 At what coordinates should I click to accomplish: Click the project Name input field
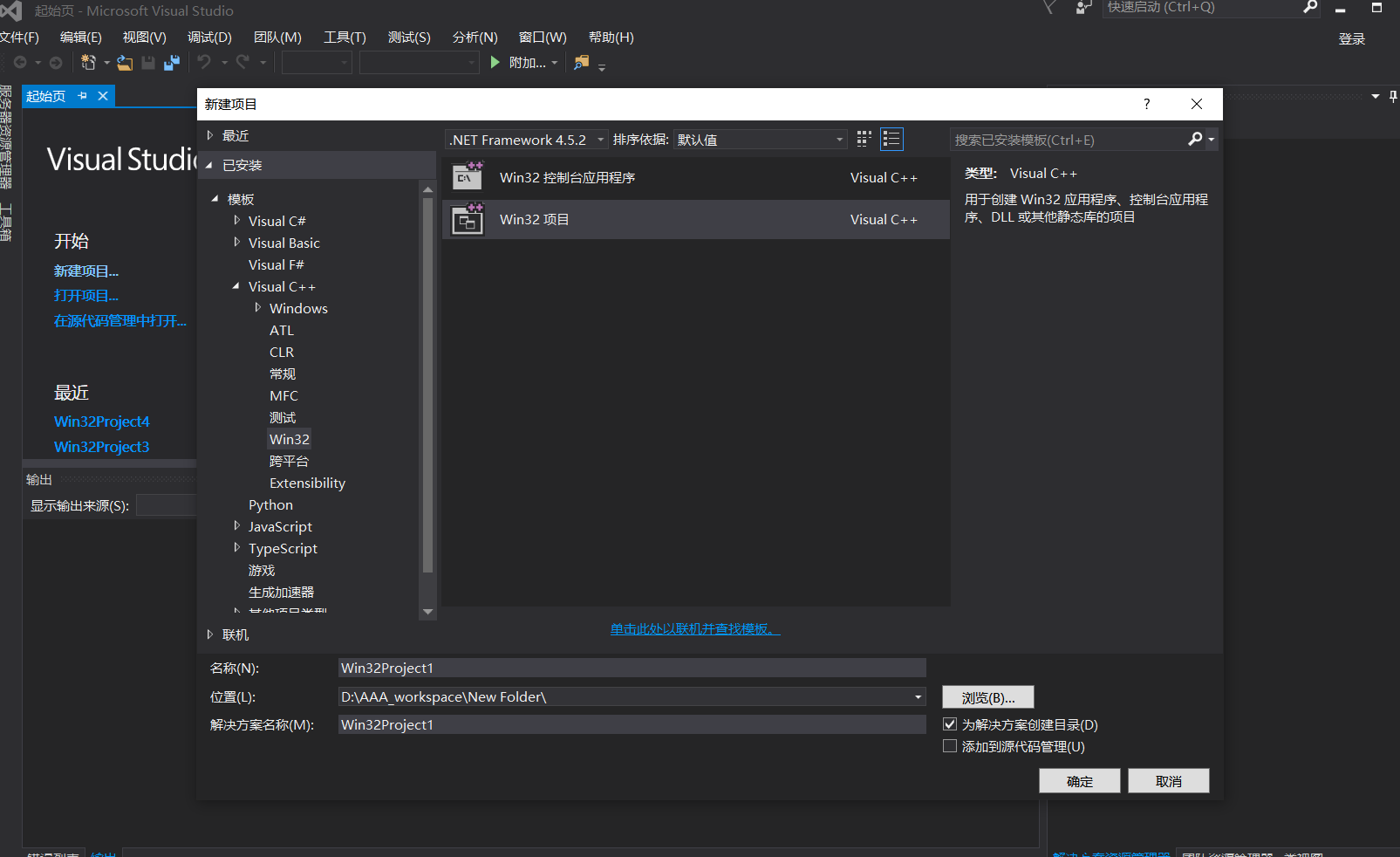pyautogui.click(x=632, y=668)
